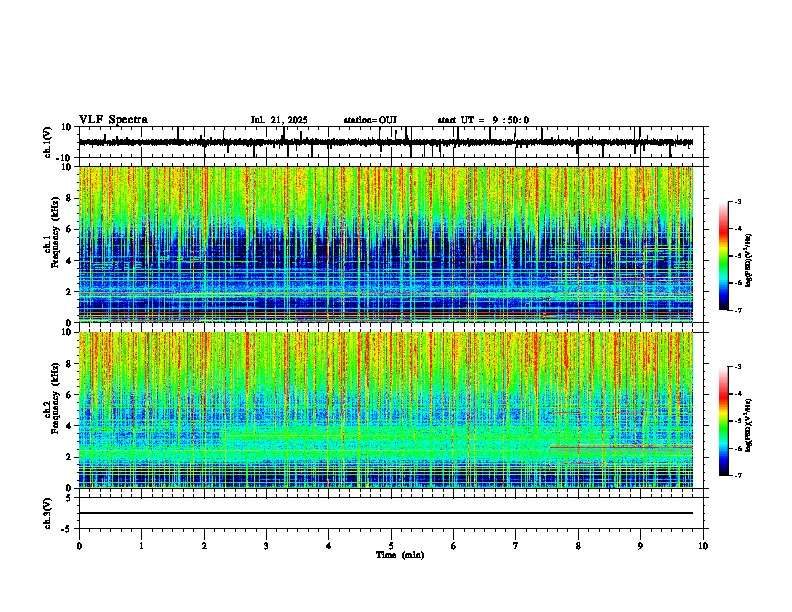Image resolution: width=792 pixels, height=612 pixels.
Task: Click the "6" kHz tick of ch.2 spectrogram
Action: point(69,395)
